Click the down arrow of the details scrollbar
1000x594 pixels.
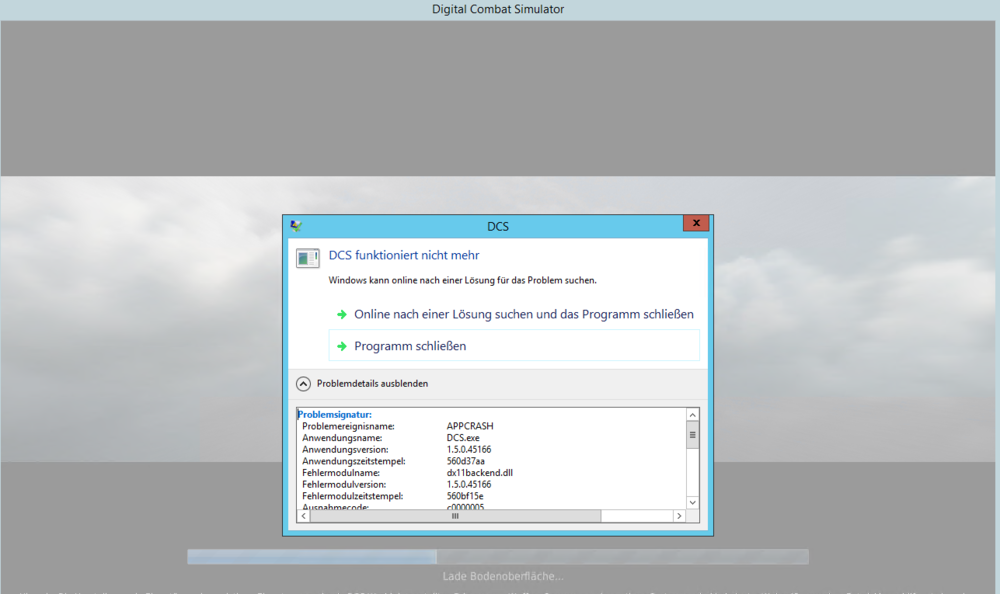click(x=692, y=502)
